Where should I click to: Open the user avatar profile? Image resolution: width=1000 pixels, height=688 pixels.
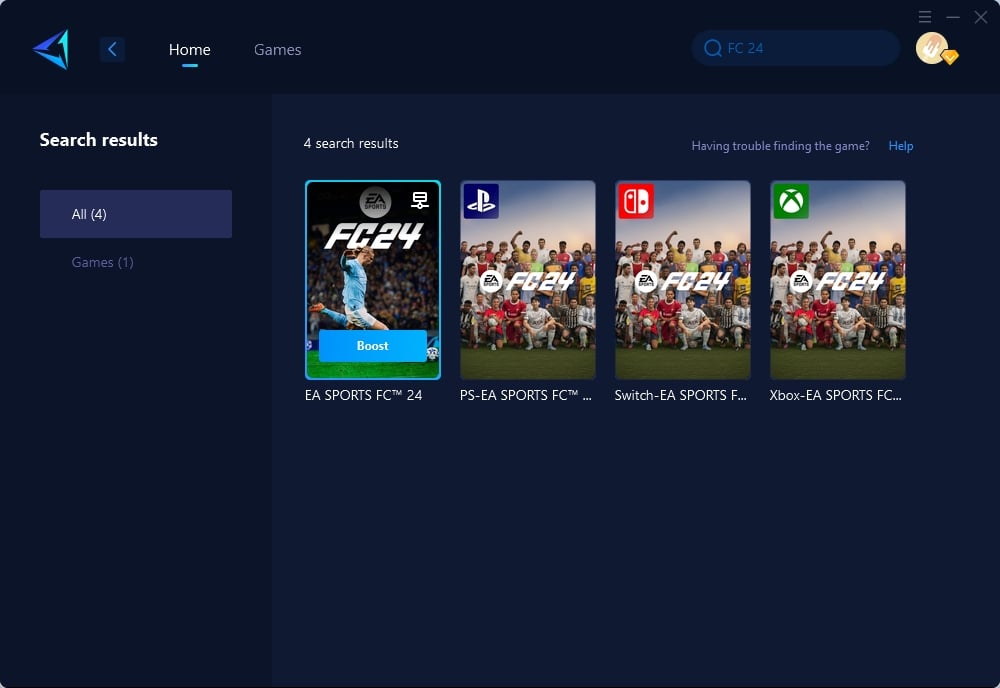pos(932,48)
